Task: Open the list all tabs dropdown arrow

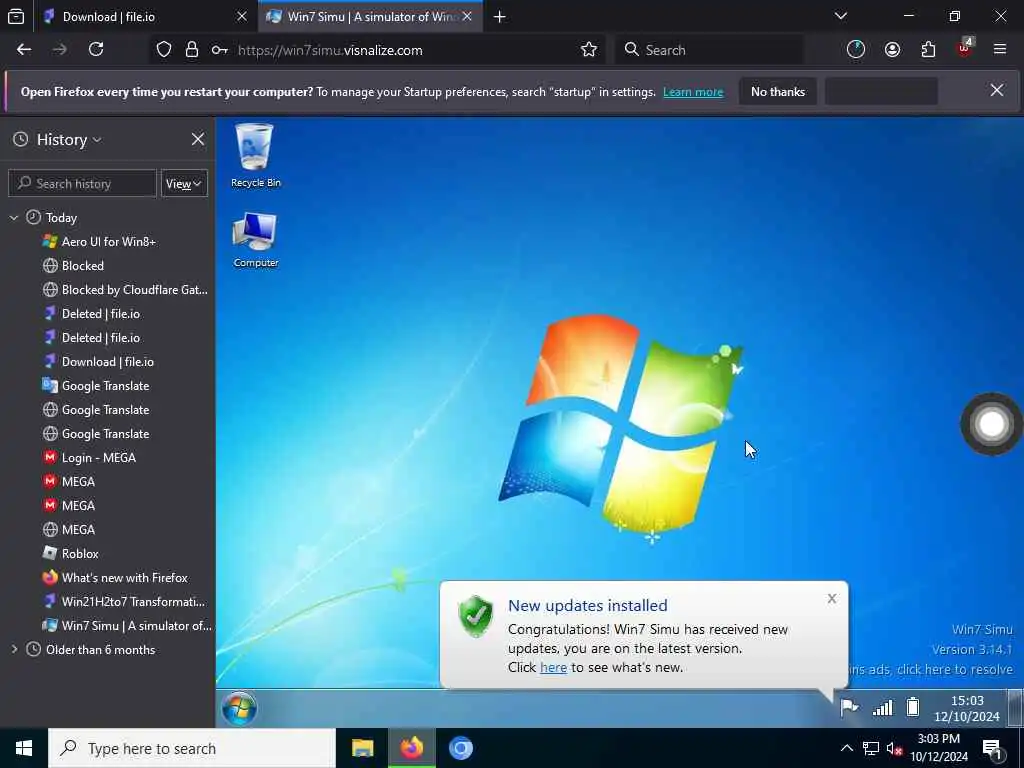Action: (841, 16)
